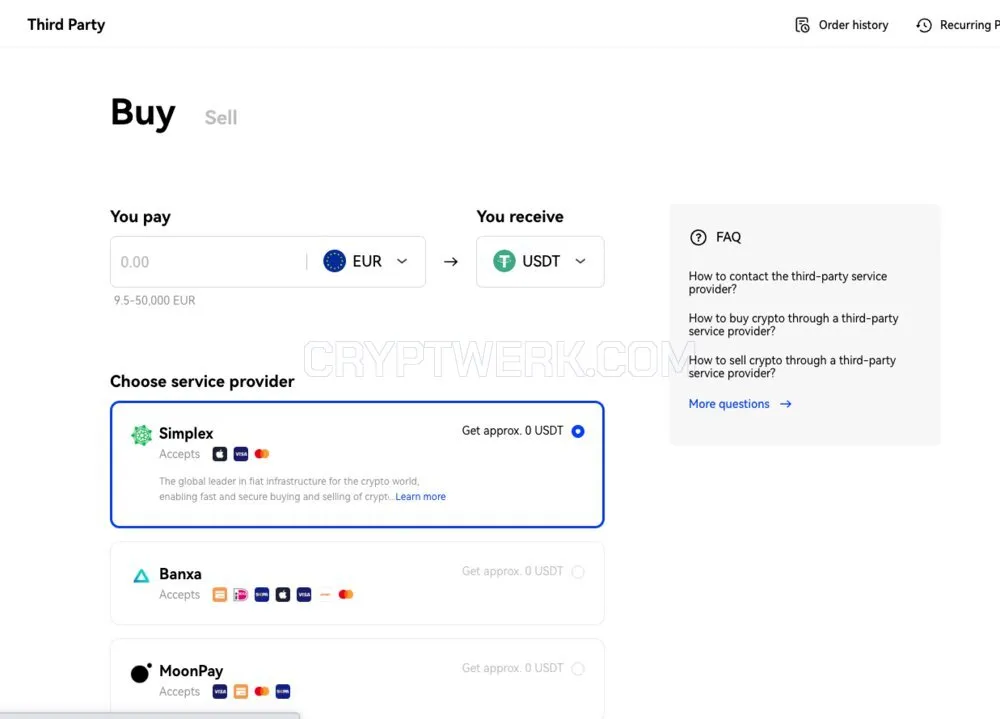Viewport: 1000px width, 719px height.
Task: Click the pay-to-receive arrow icon
Action: [451, 262]
